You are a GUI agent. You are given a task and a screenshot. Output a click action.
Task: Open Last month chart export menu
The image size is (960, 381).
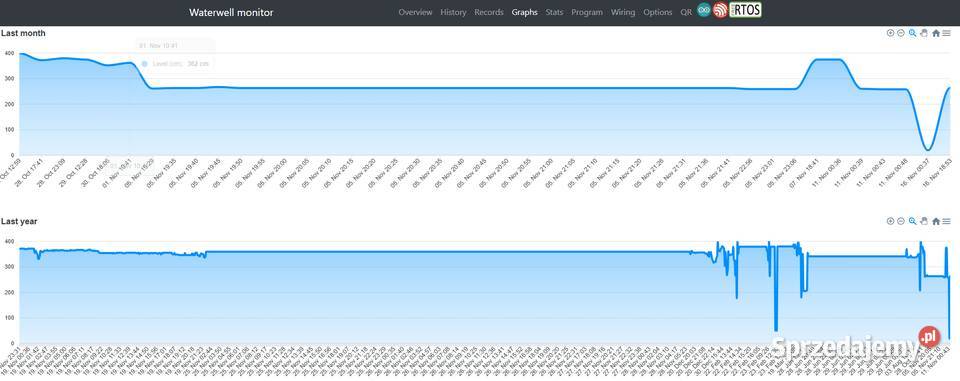click(x=947, y=34)
